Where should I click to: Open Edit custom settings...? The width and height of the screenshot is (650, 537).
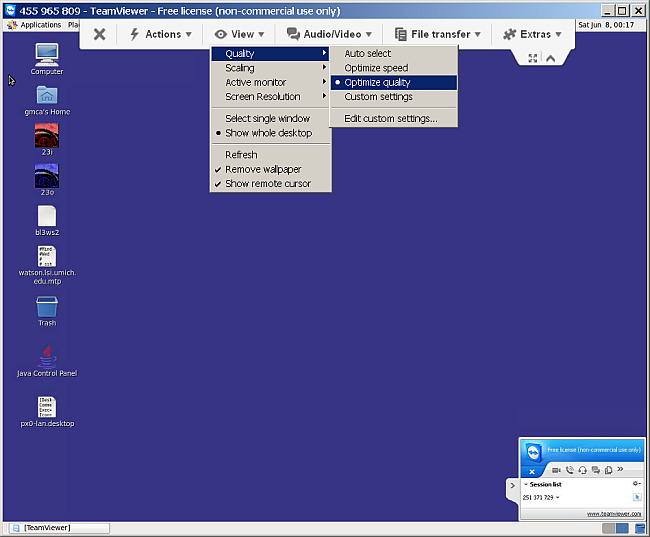(x=394, y=119)
